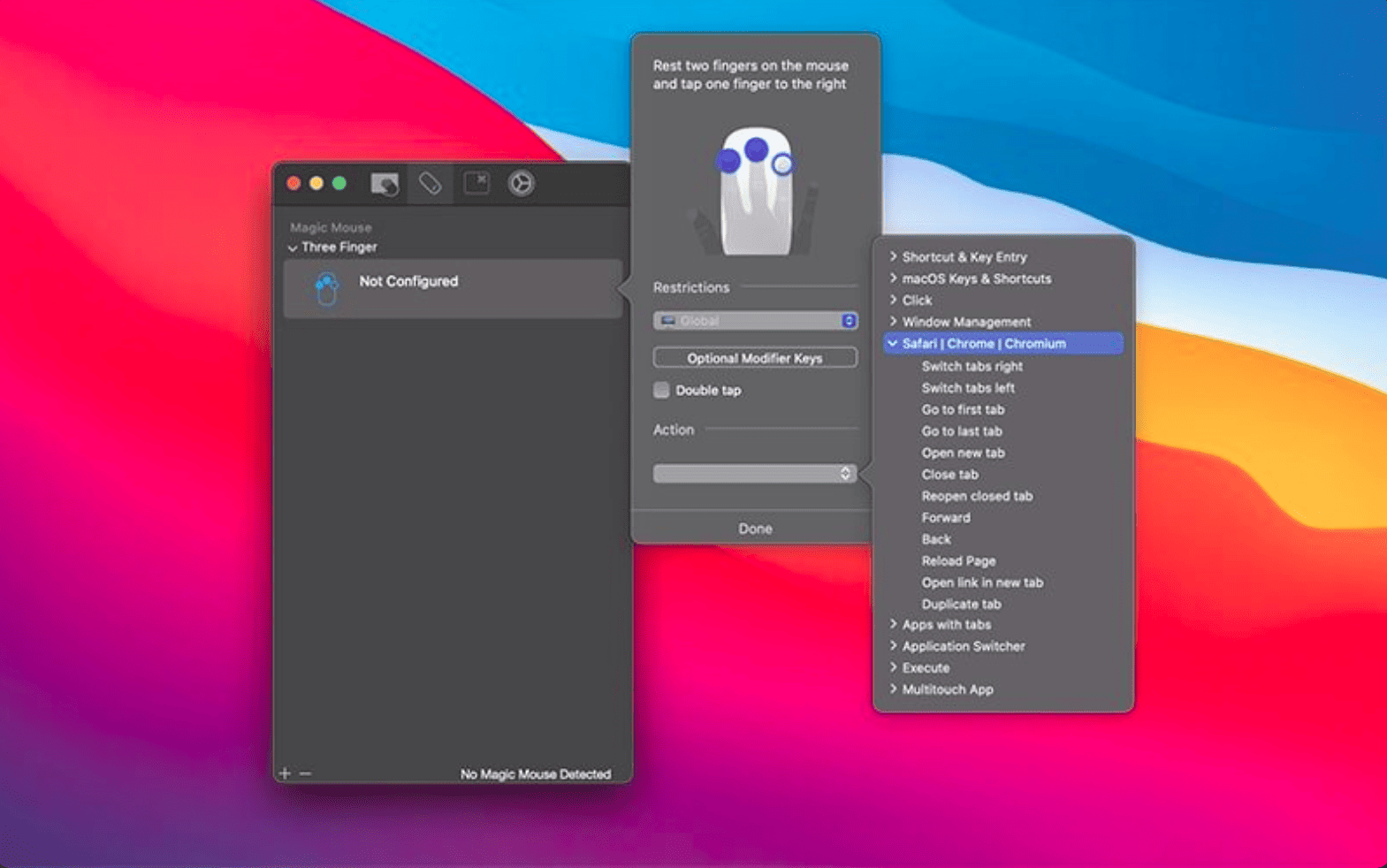Collapse the Three Finger group

[x=293, y=248]
